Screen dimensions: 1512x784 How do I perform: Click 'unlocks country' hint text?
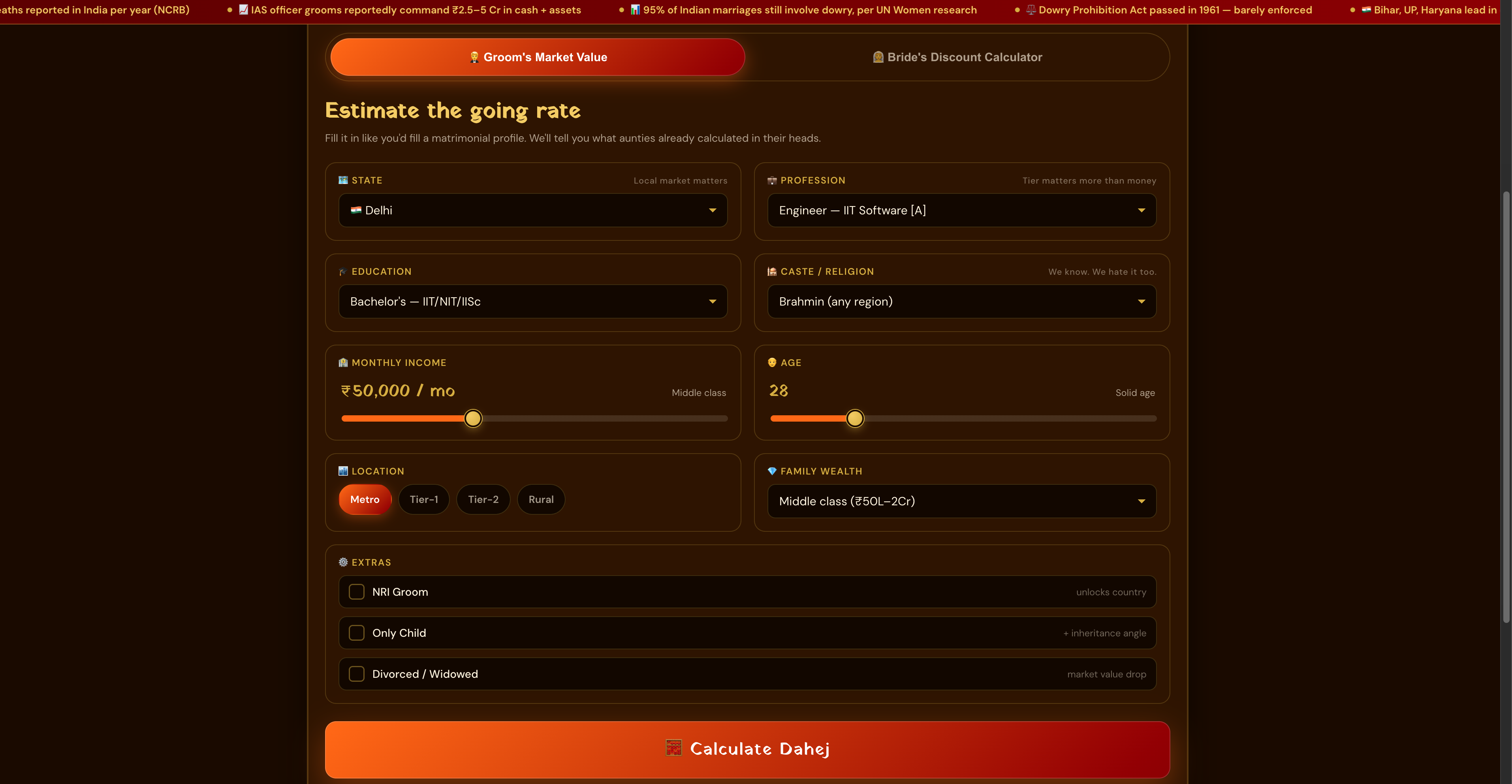1111,592
